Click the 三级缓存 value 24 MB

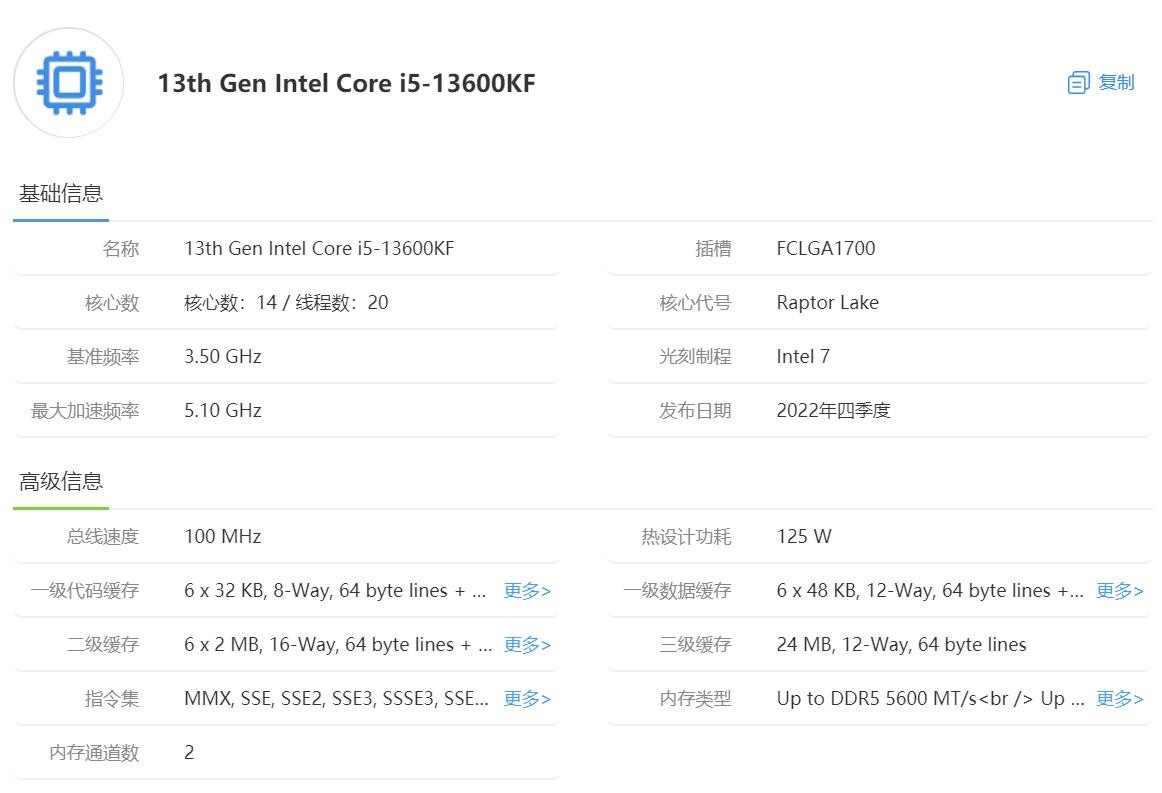tap(901, 645)
